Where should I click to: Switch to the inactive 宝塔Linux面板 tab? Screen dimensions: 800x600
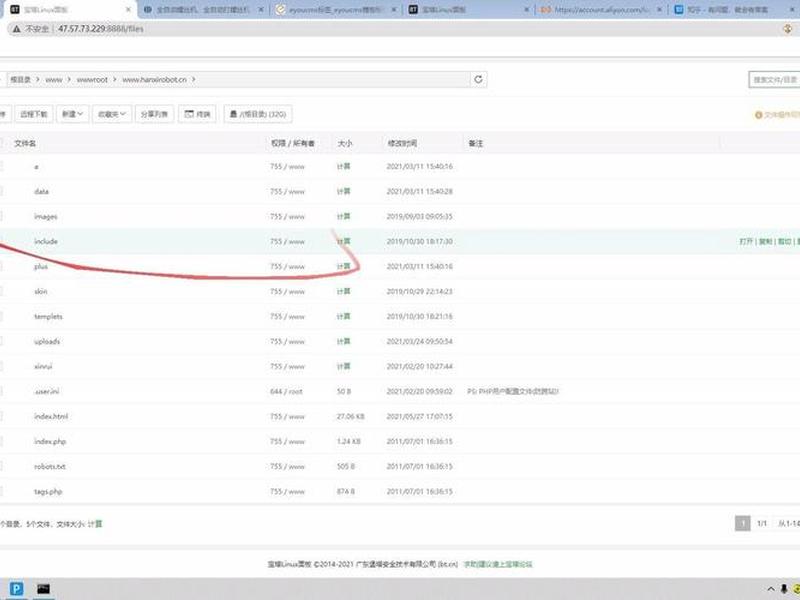(x=469, y=10)
